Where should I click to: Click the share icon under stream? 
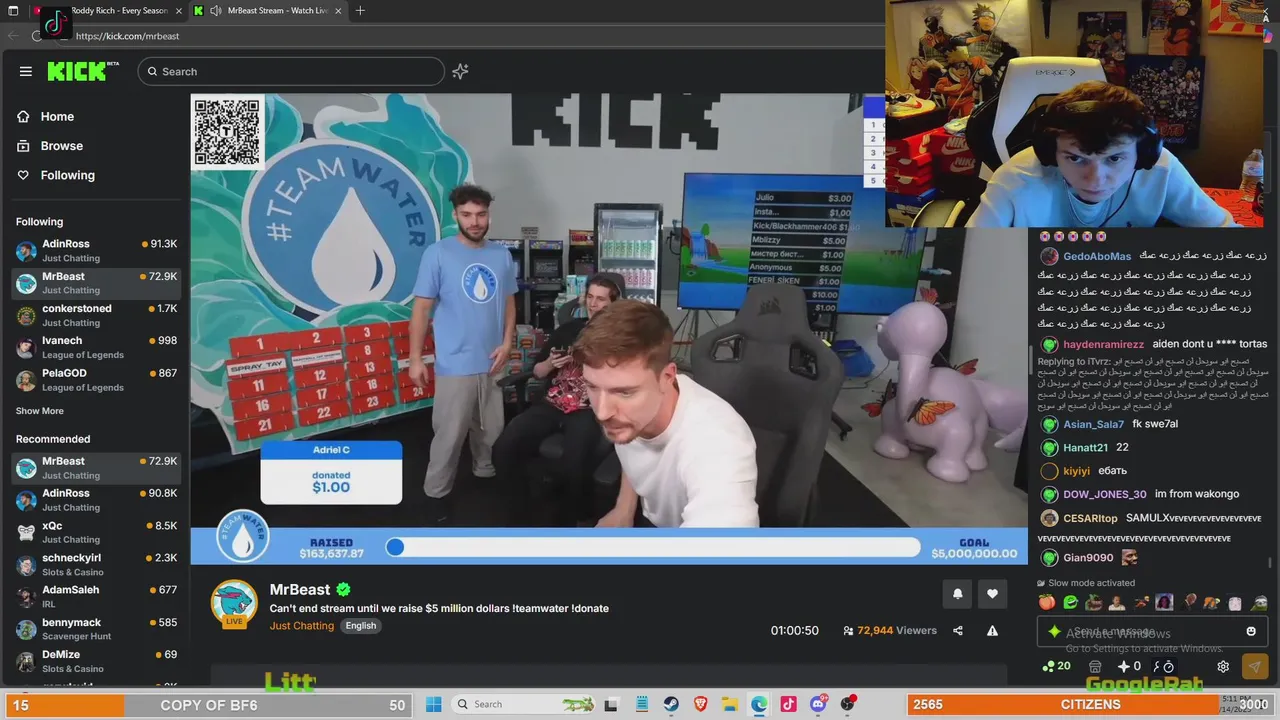coord(958,631)
